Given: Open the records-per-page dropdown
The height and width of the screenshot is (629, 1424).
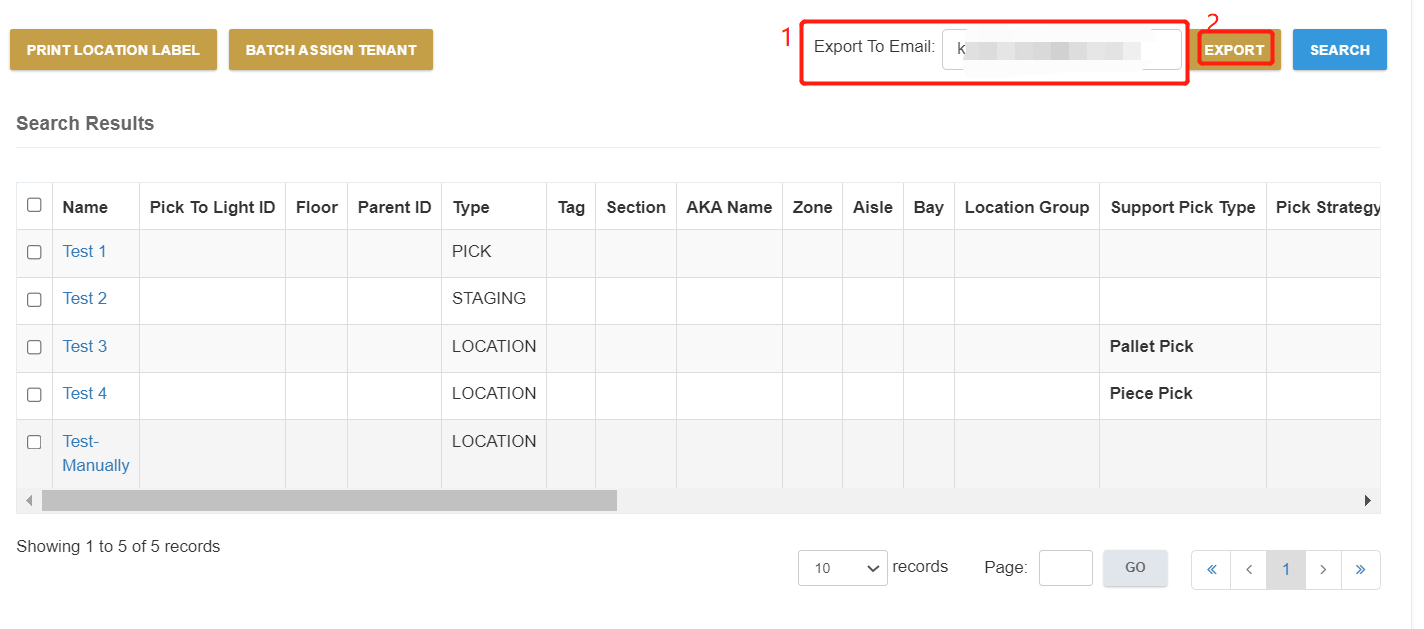Looking at the screenshot, I should point(842,568).
